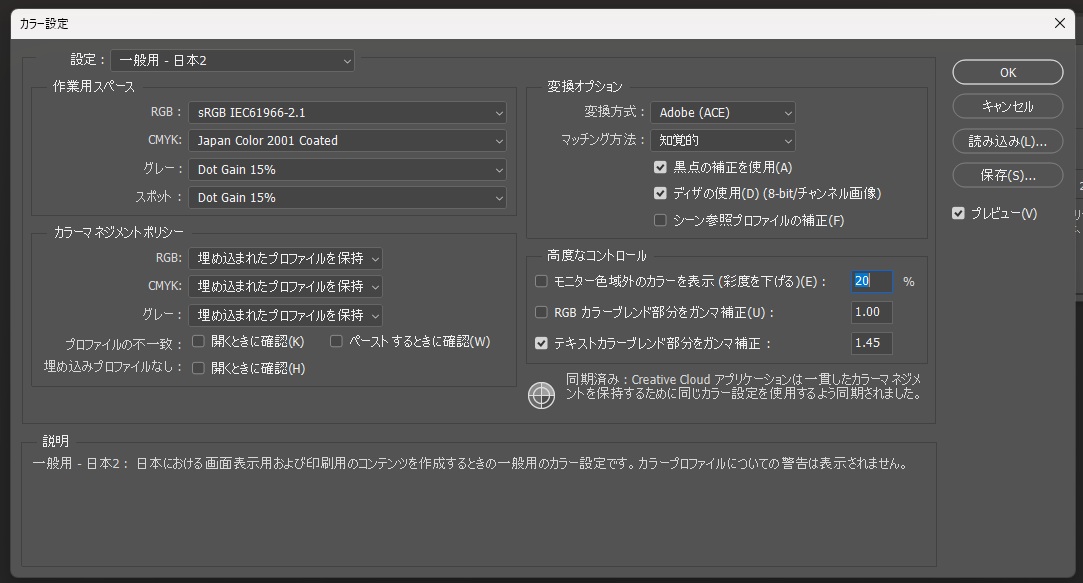Toggle ディザの使用(D) checkbox
This screenshot has width=1083, height=583.
click(x=660, y=193)
